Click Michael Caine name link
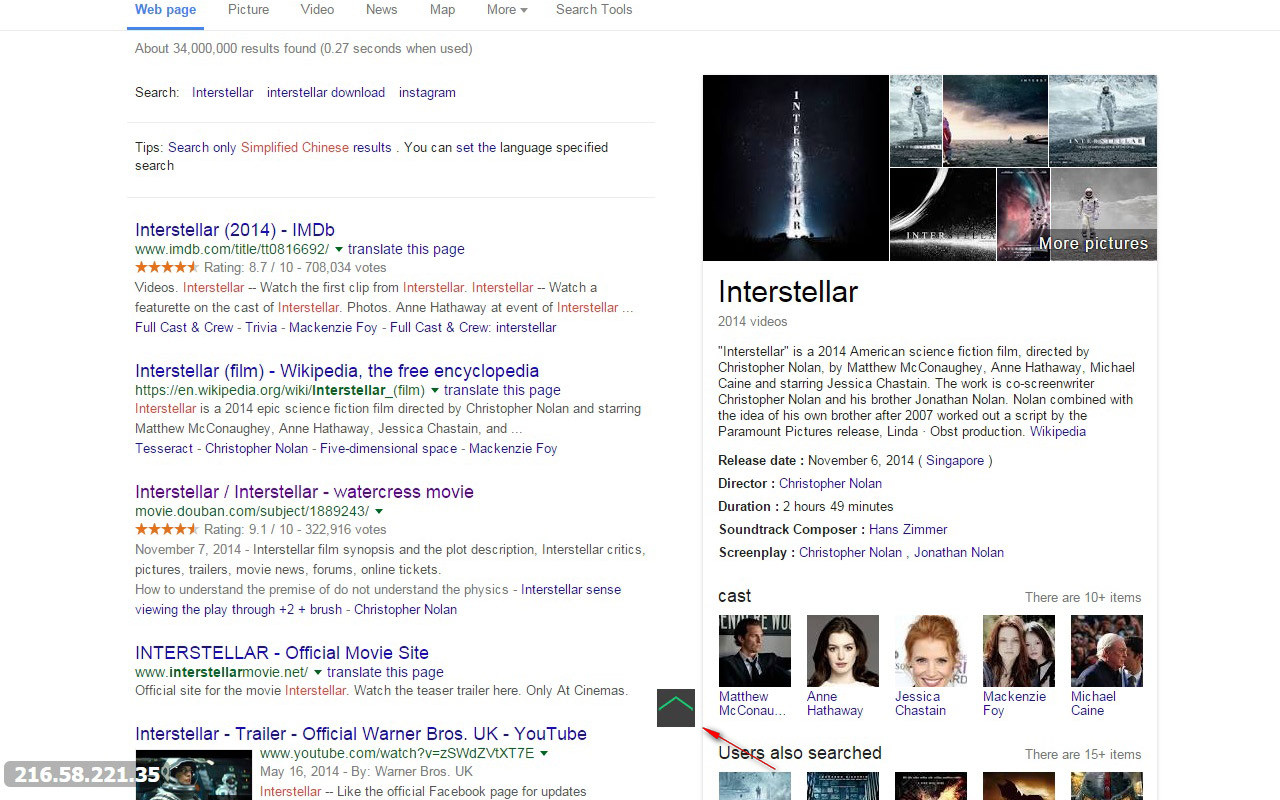1280x800 pixels. coord(1093,704)
